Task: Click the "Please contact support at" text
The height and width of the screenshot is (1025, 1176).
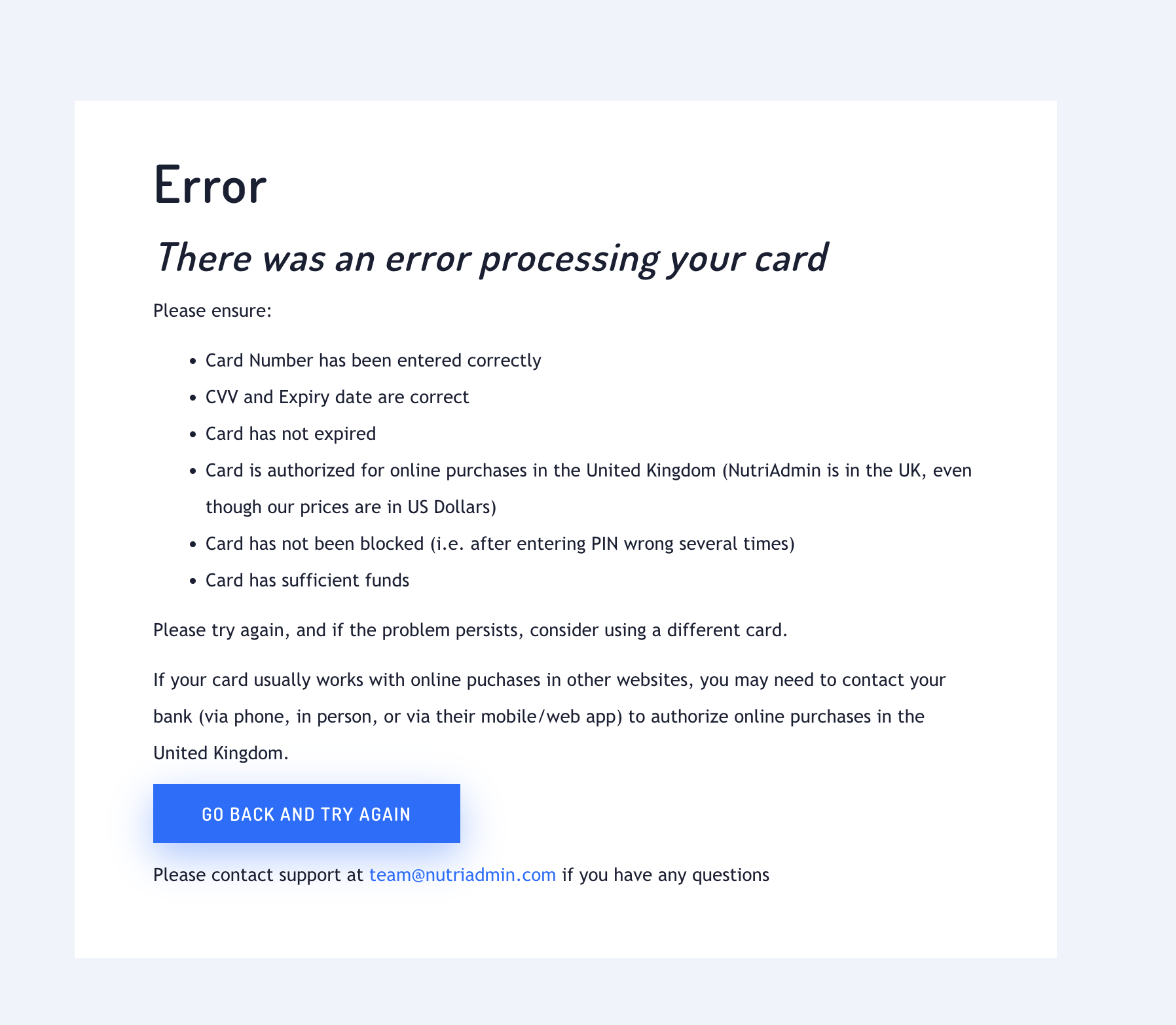Action: click(258, 875)
